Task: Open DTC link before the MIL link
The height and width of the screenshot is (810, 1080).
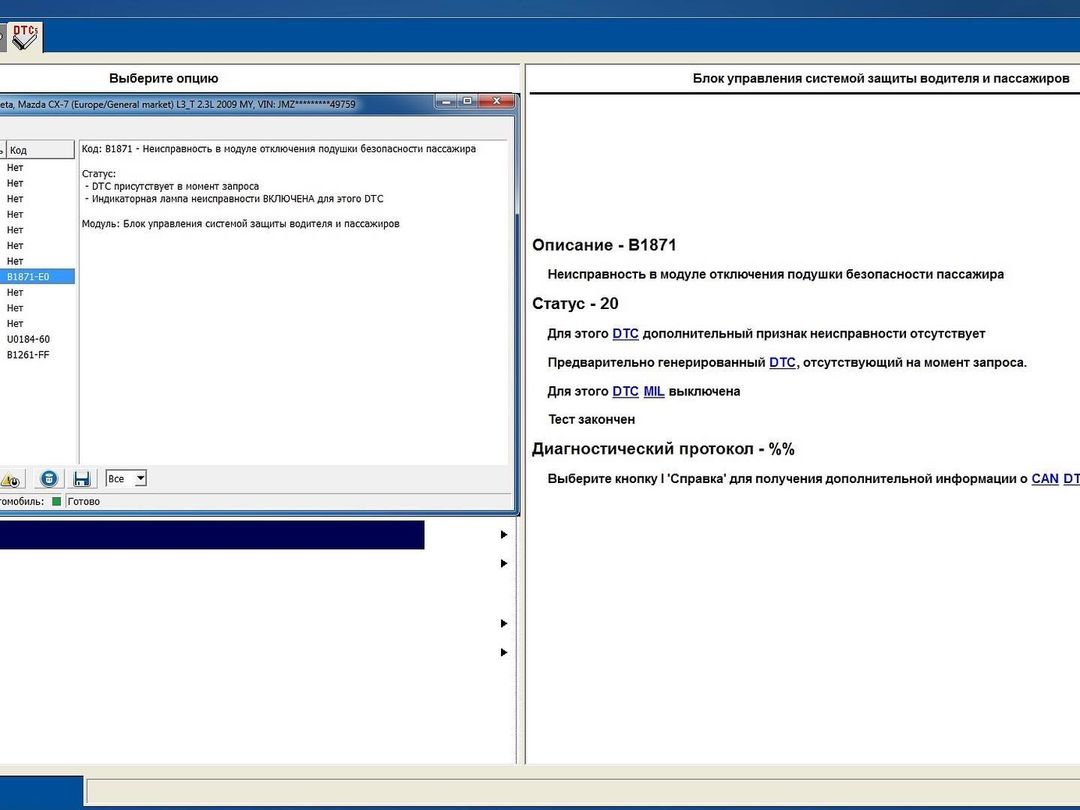Action: (x=625, y=391)
